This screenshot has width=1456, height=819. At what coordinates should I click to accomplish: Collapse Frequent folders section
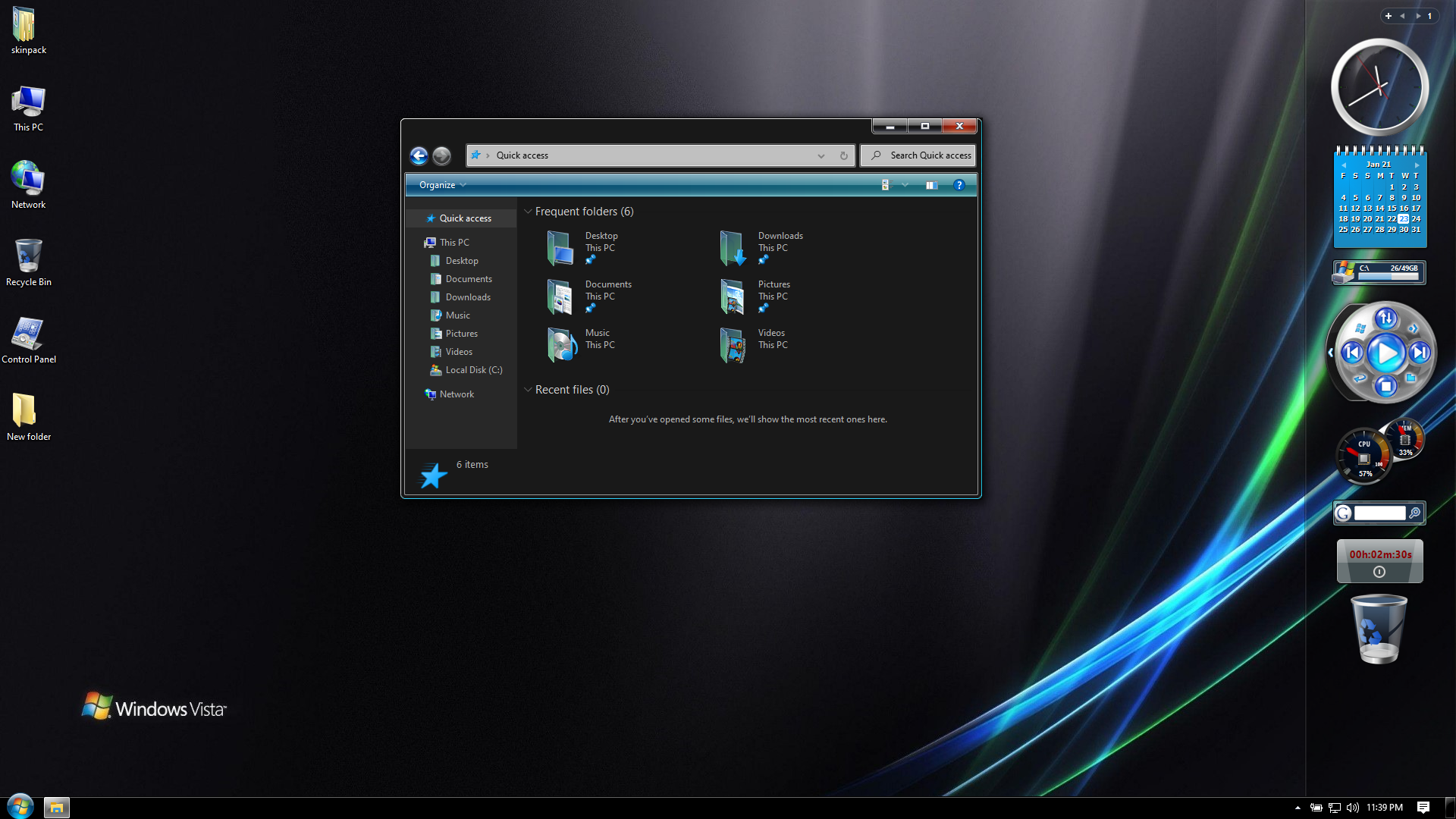[x=528, y=212]
